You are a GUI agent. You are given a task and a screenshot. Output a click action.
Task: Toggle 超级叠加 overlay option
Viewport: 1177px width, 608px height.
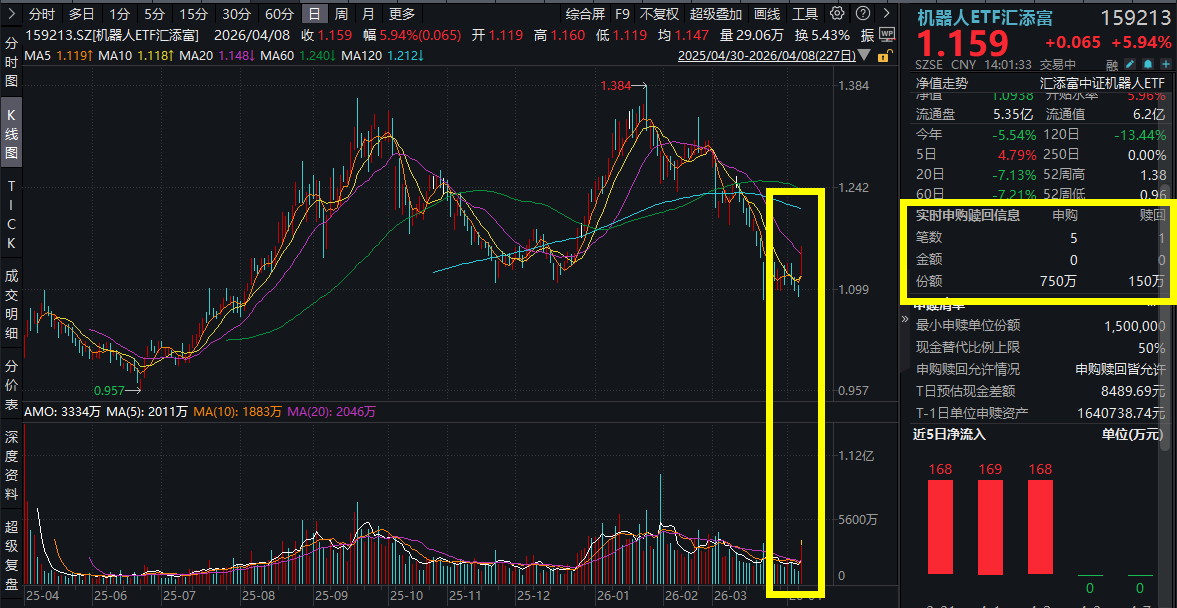(x=715, y=14)
